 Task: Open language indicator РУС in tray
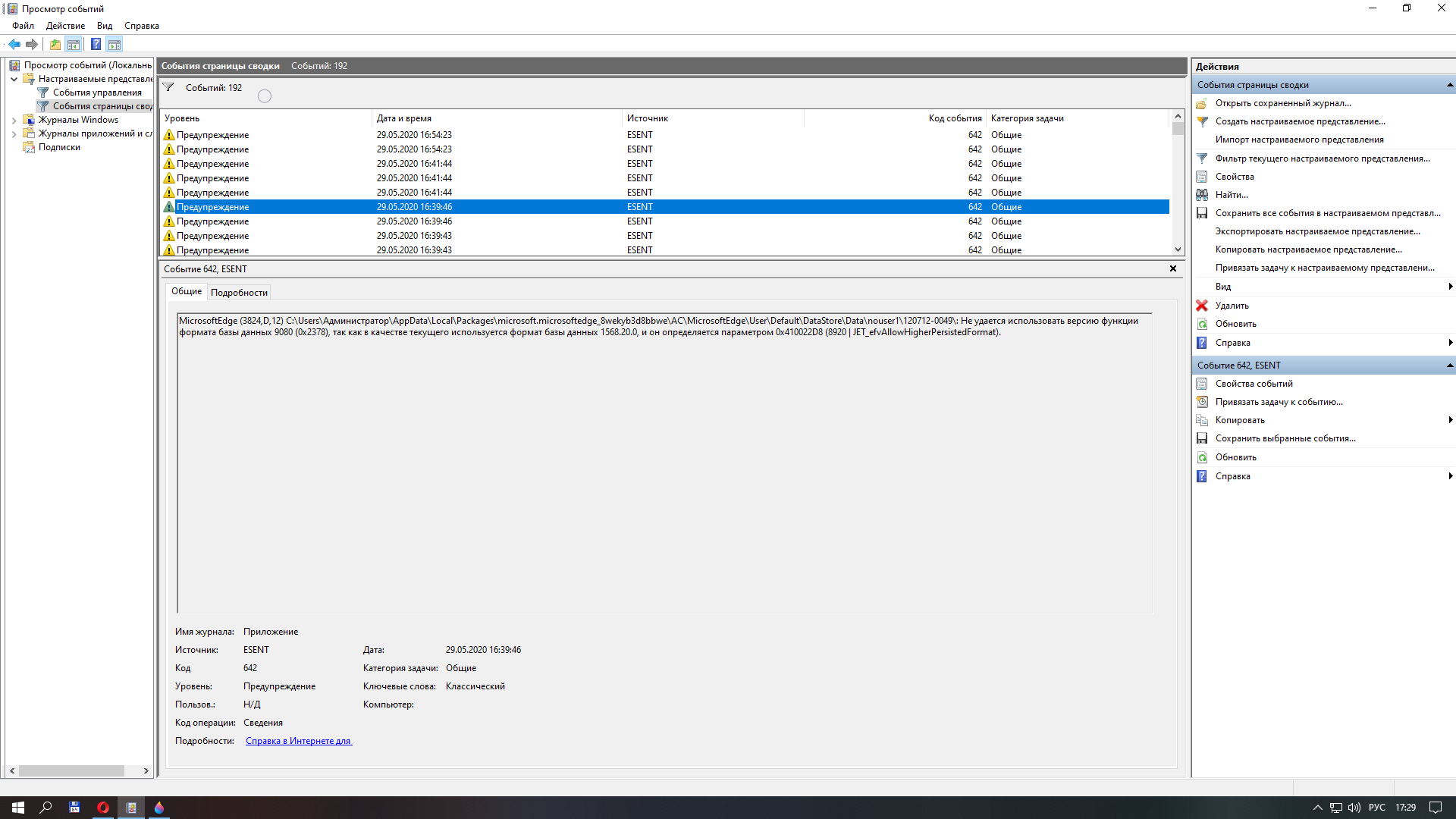(1377, 808)
